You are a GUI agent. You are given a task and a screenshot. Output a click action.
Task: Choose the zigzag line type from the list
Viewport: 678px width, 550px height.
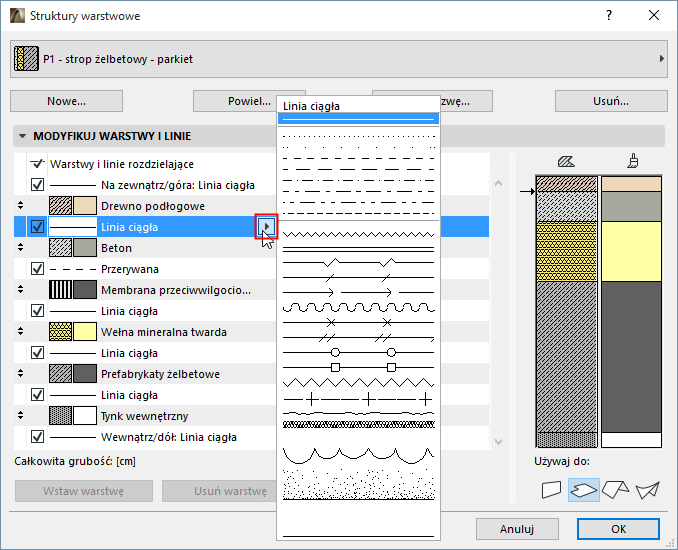358,233
